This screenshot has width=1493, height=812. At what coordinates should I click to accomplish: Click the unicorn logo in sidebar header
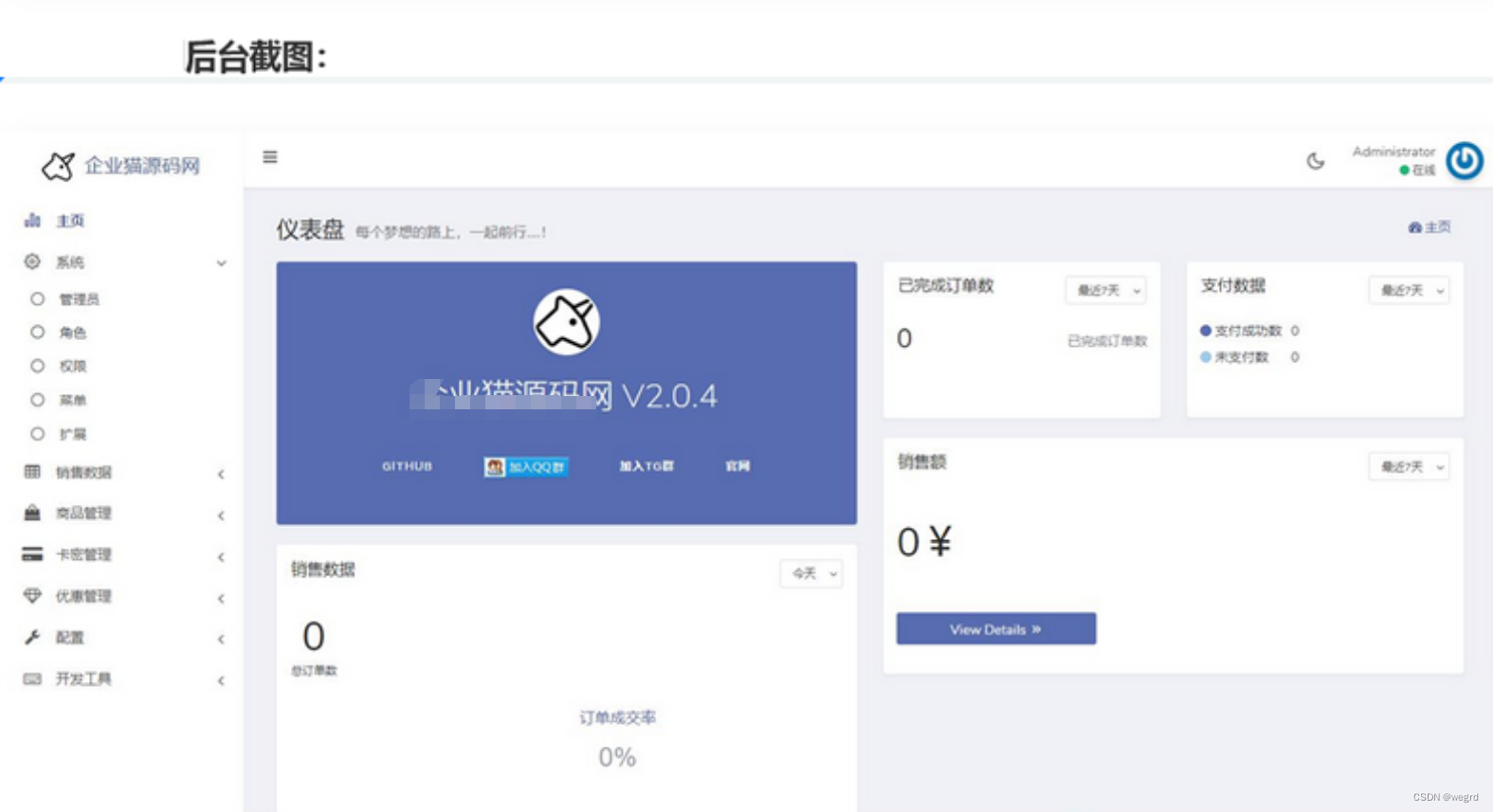click(x=58, y=166)
